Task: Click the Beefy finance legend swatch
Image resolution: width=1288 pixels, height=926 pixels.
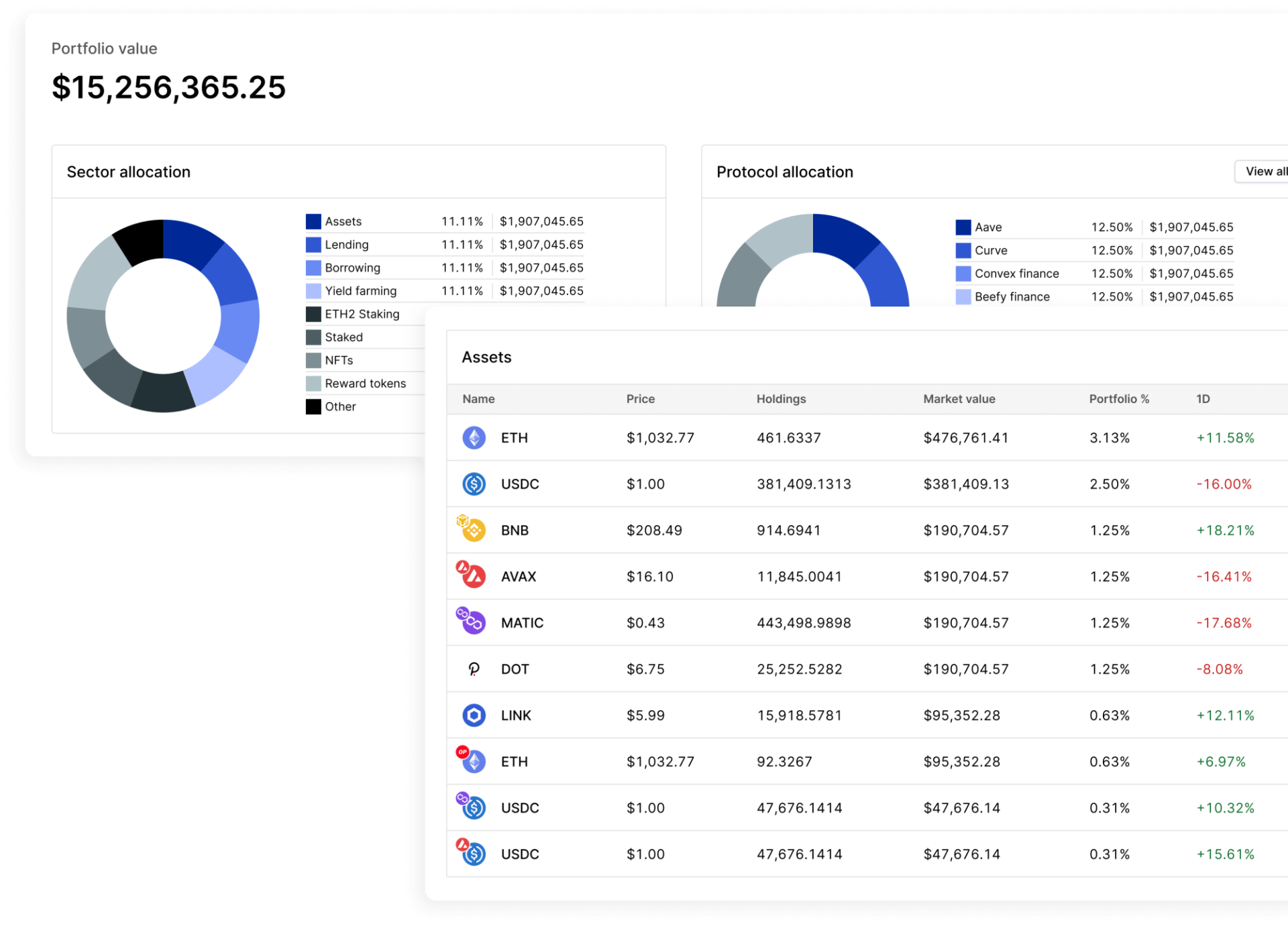Action: 963,296
